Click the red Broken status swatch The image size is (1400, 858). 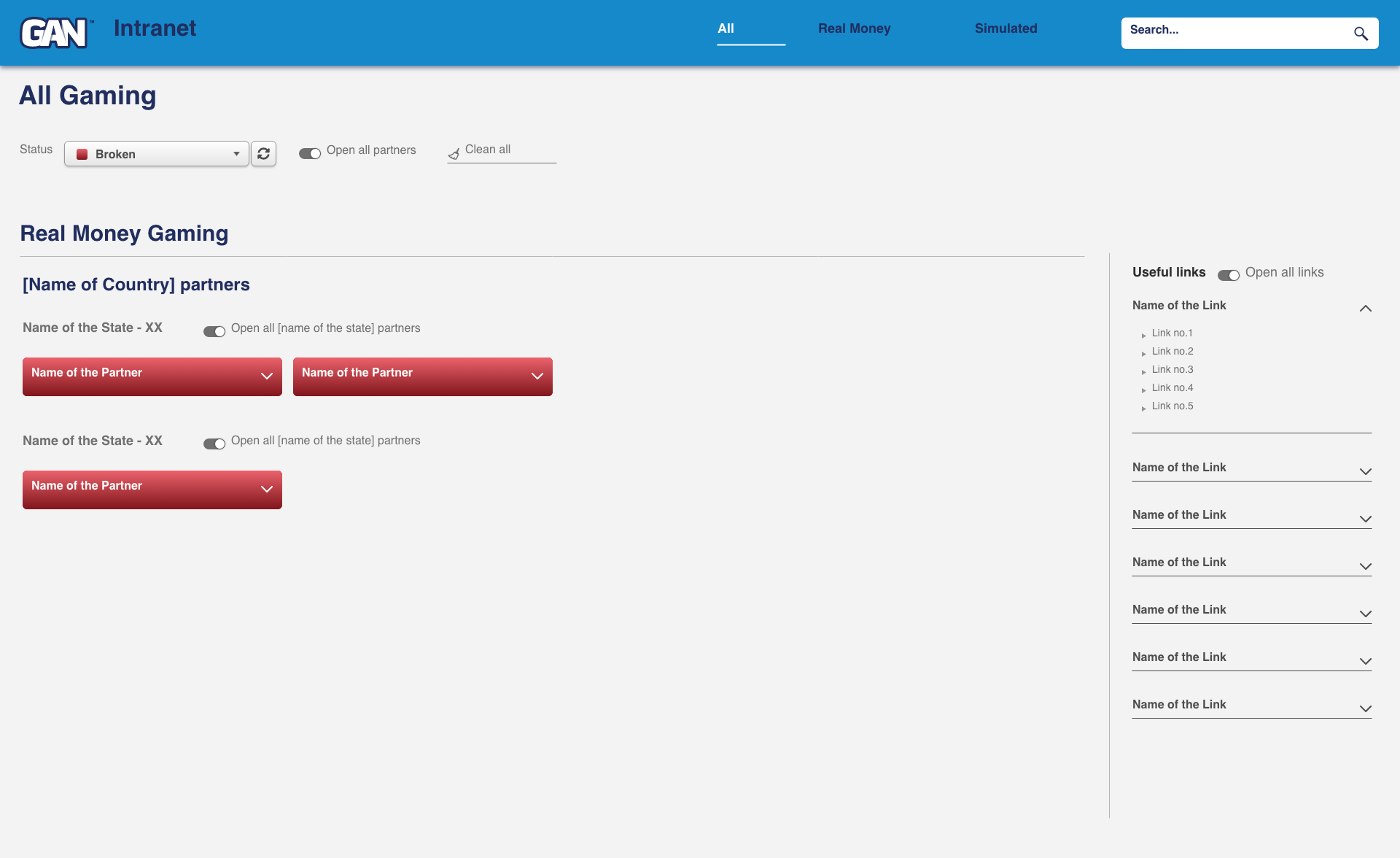tap(82, 154)
